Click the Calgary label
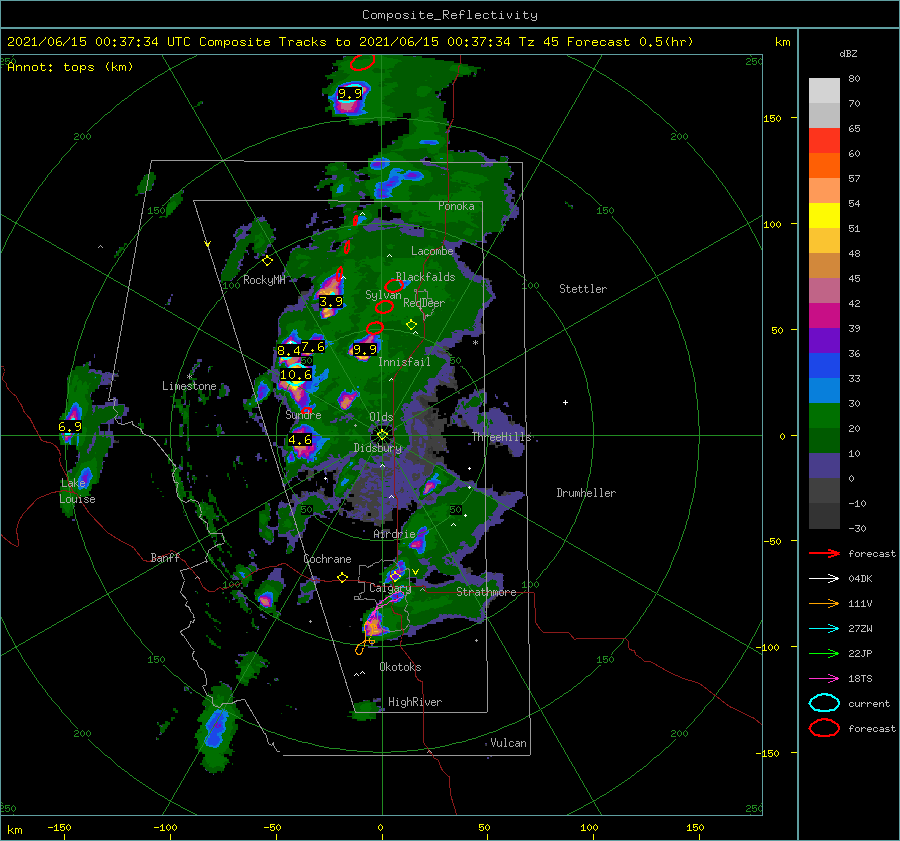This screenshot has width=900, height=841. point(390,588)
